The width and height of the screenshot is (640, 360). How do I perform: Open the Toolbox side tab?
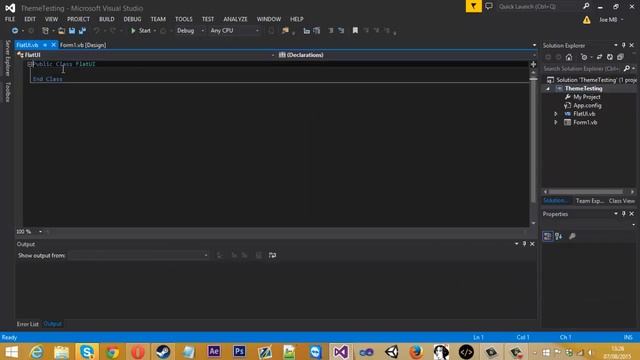coord(7,92)
